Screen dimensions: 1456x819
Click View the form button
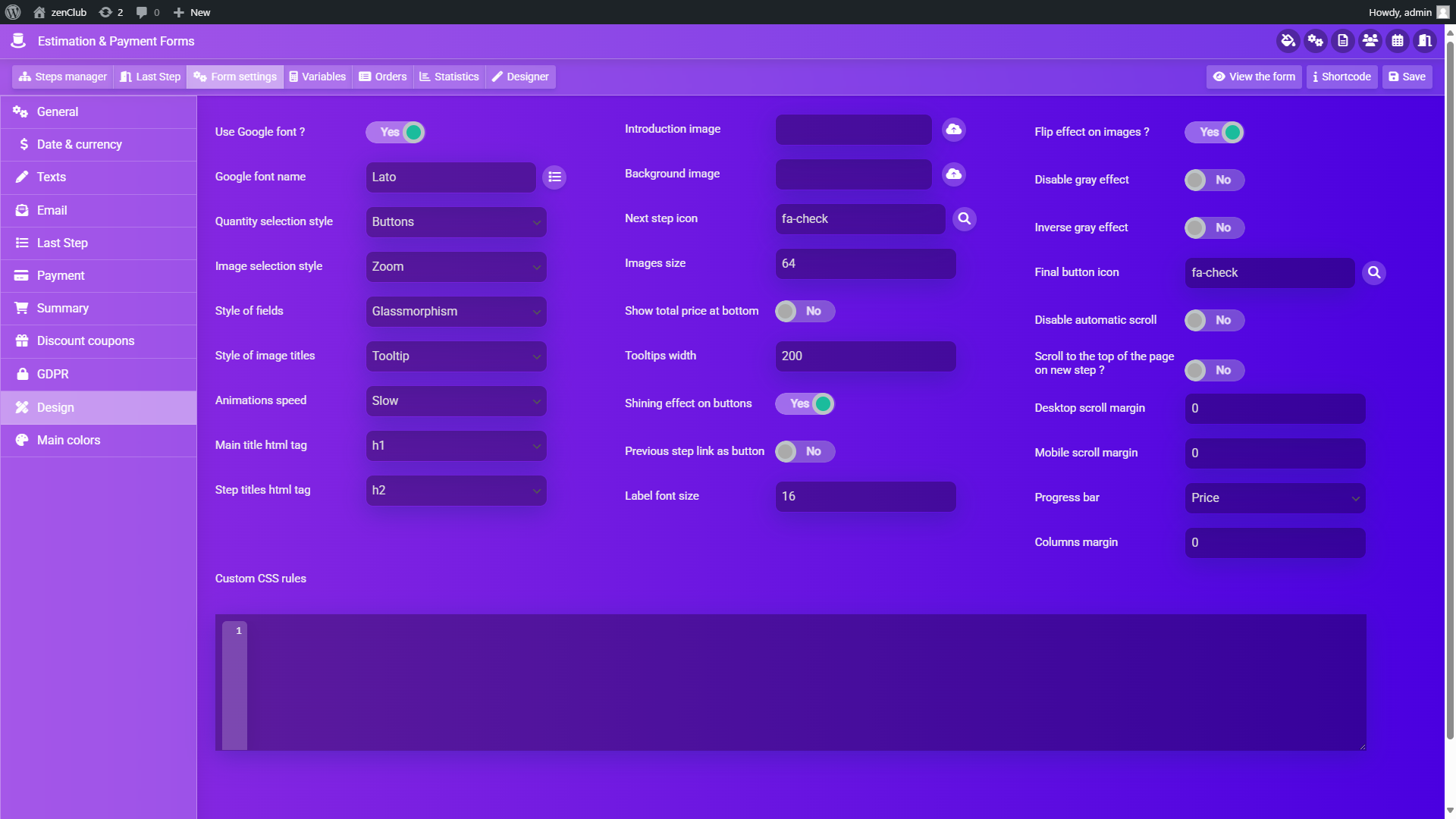(x=1254, y=77)
